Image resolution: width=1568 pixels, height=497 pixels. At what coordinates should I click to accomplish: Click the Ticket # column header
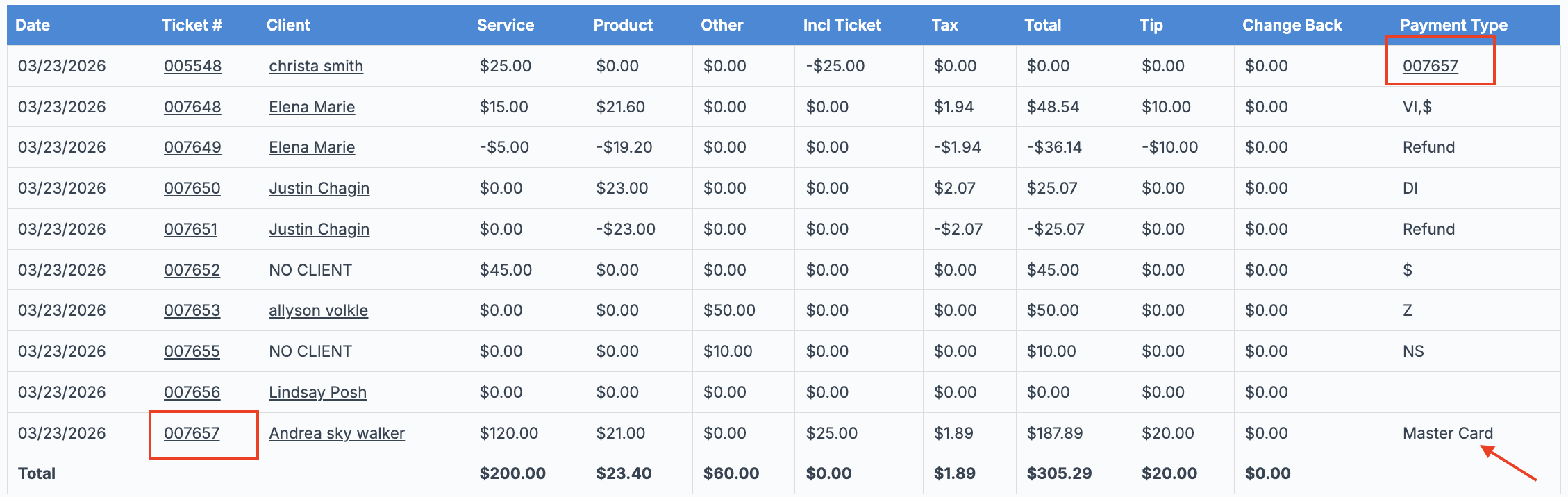192,25
